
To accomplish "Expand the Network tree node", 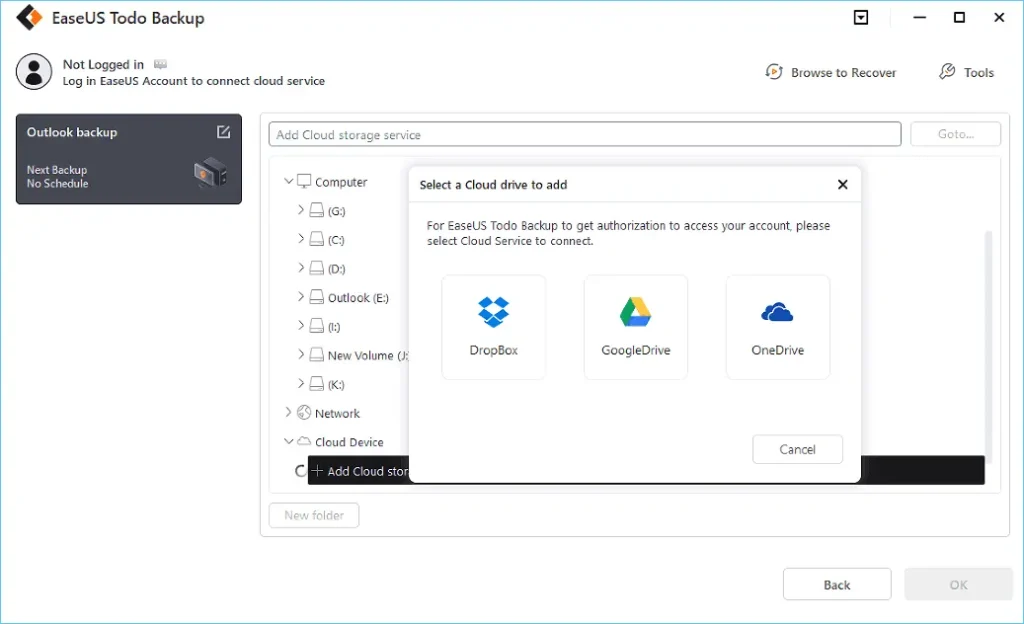I will [x=289, y=412].
